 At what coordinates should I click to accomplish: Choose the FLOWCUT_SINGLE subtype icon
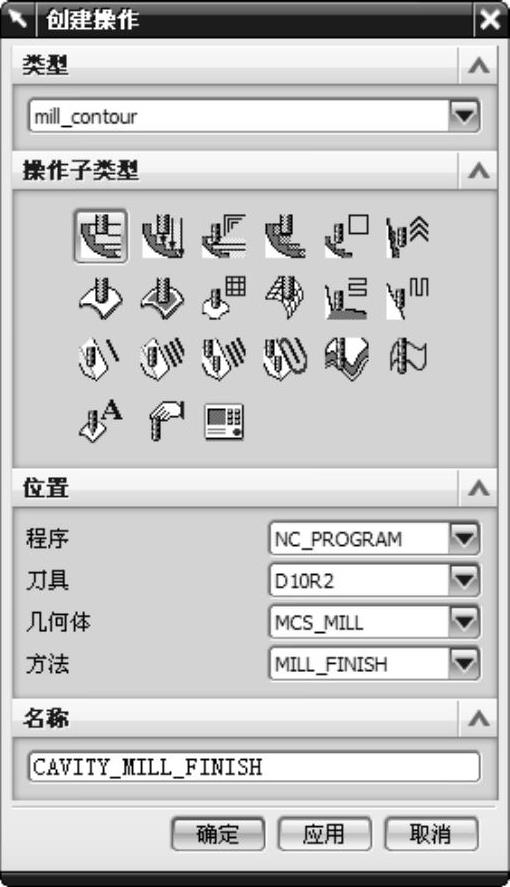coord(101,359)
